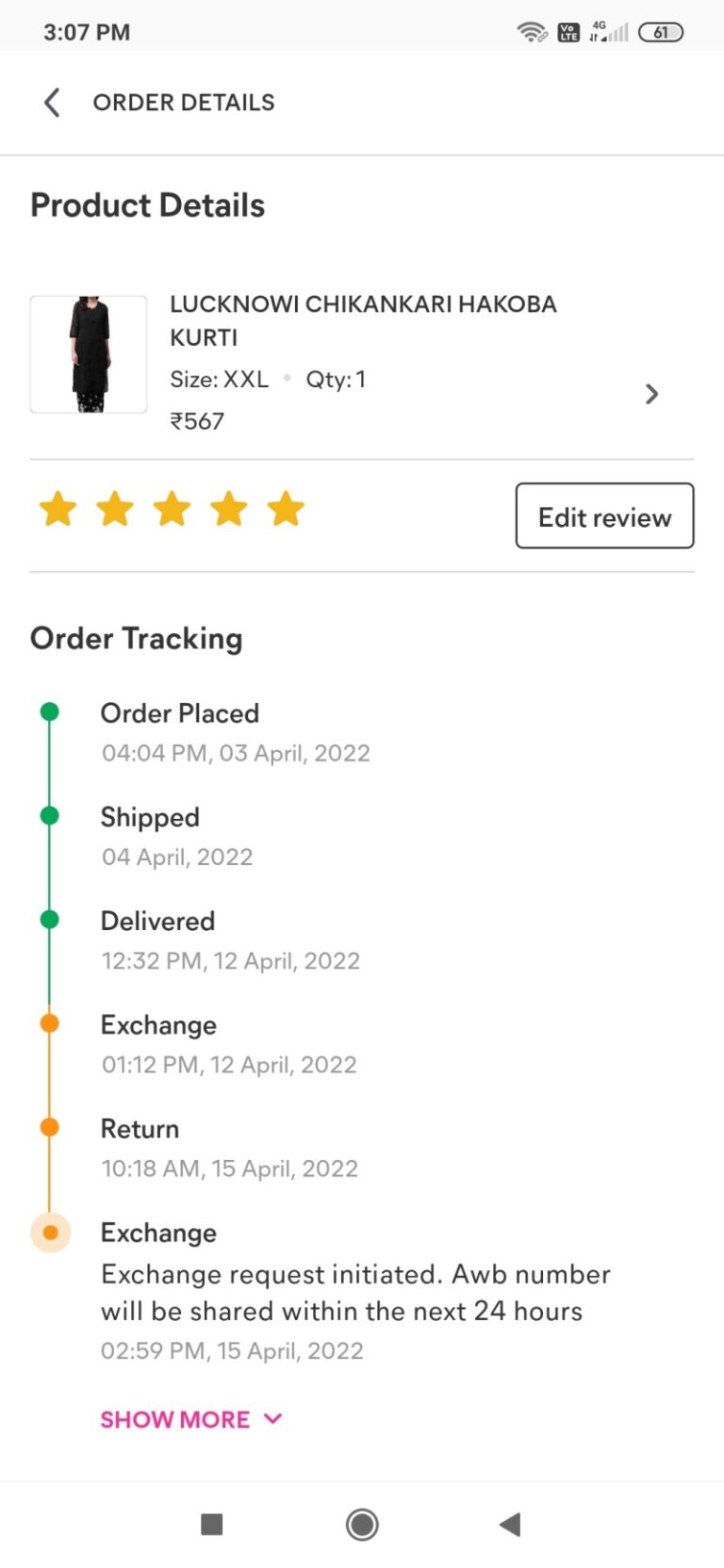Tap the Order Placed green marker

[x=50, y=711]
